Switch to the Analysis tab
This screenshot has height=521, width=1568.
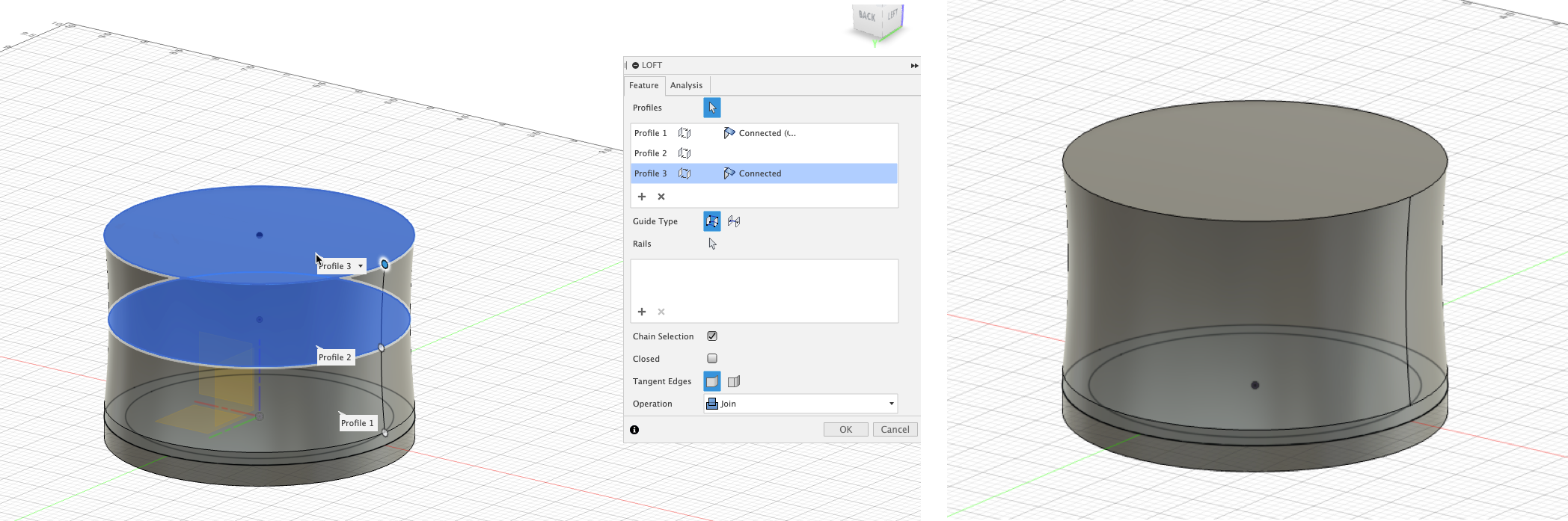(x=686, y=85)
